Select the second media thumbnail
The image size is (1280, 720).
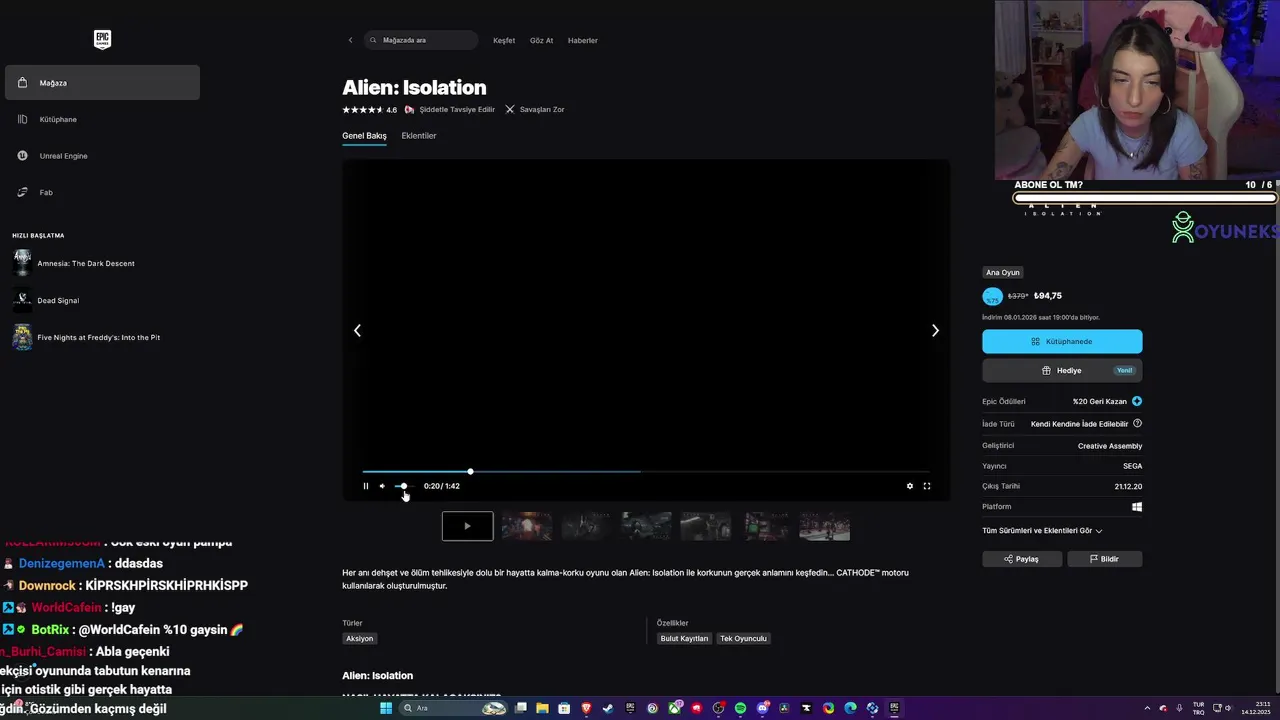click(x=527, y=526)
